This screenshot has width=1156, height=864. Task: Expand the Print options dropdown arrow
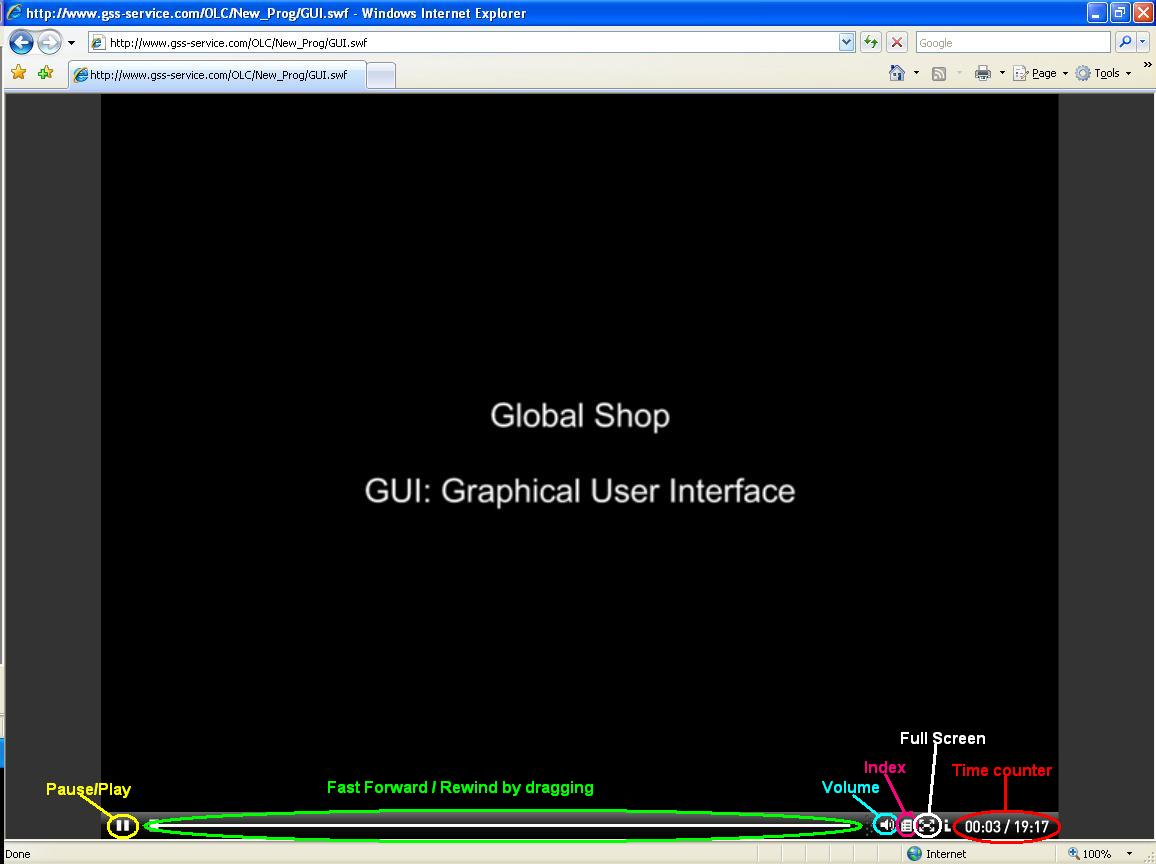(1002, 73)
